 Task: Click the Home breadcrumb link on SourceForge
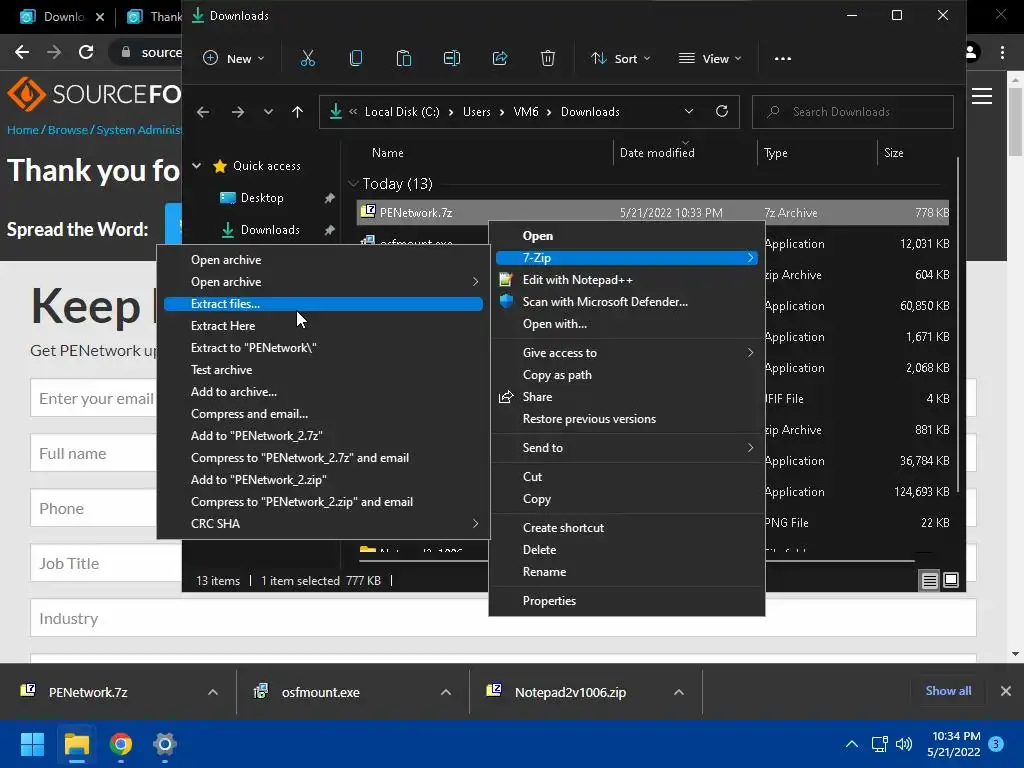pyautogui.click(x=23, y=130)
